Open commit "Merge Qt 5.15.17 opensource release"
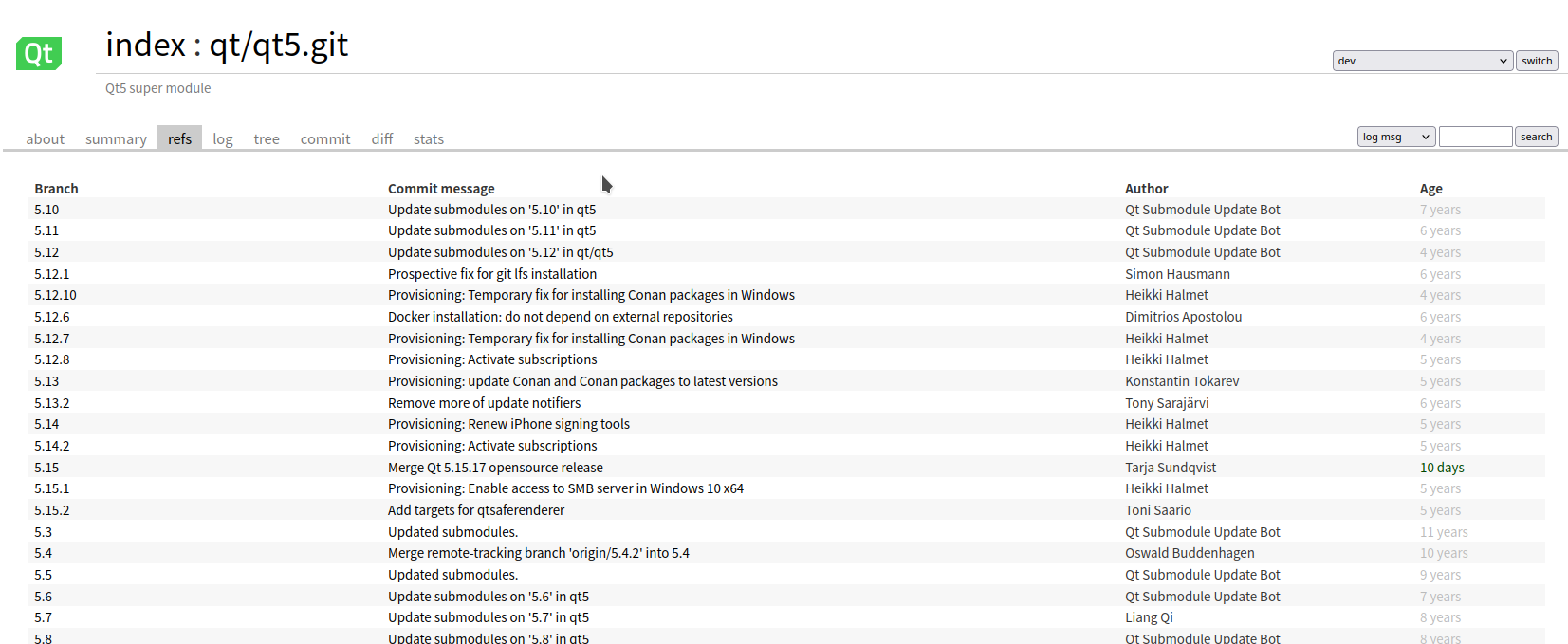 coord(495,468)
